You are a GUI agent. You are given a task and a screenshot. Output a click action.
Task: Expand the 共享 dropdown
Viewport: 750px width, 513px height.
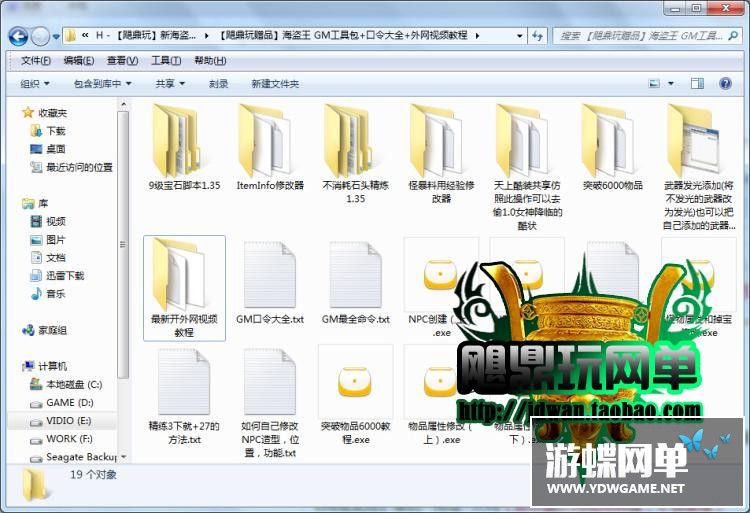170,84
